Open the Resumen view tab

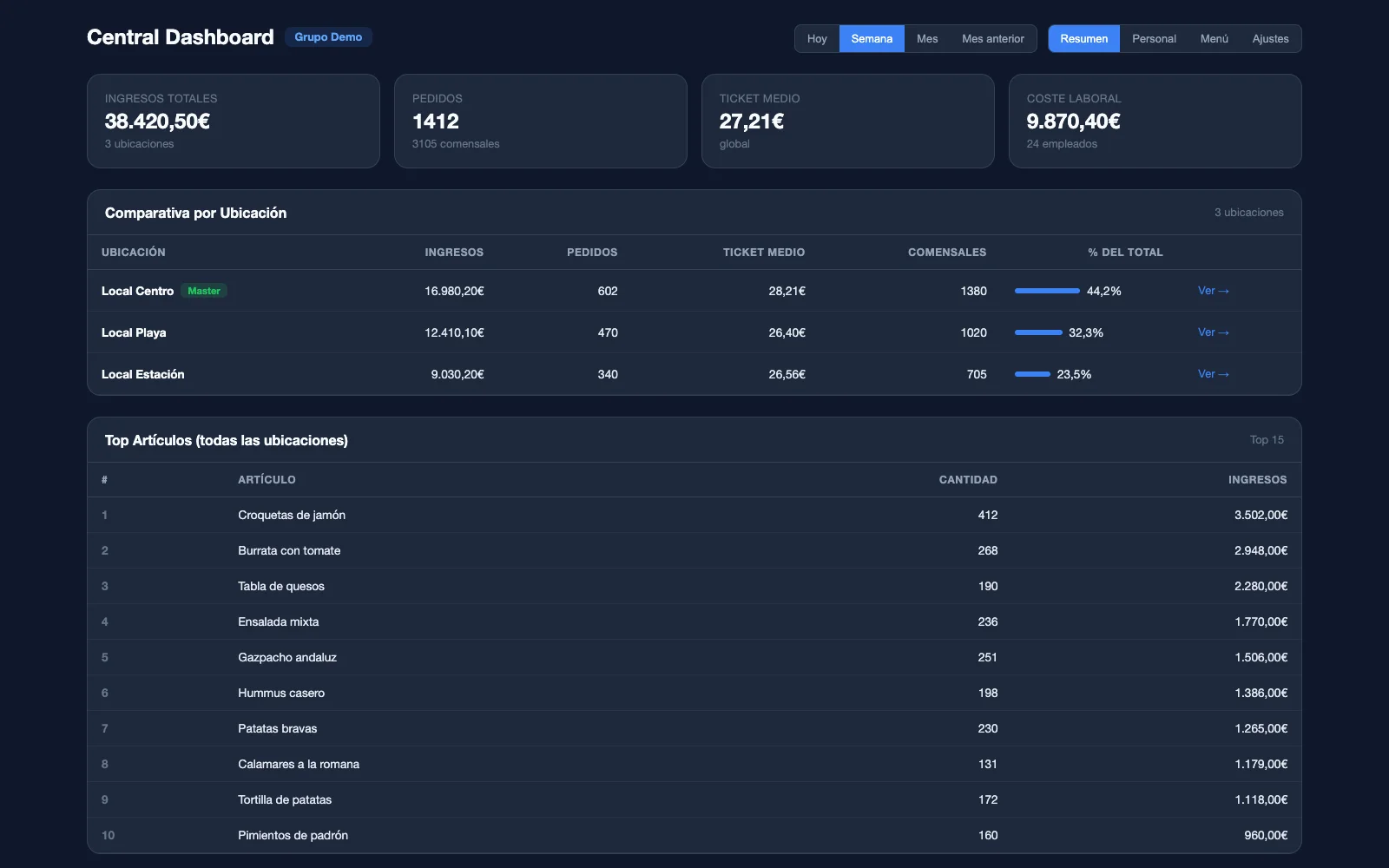click(1084, 39)
